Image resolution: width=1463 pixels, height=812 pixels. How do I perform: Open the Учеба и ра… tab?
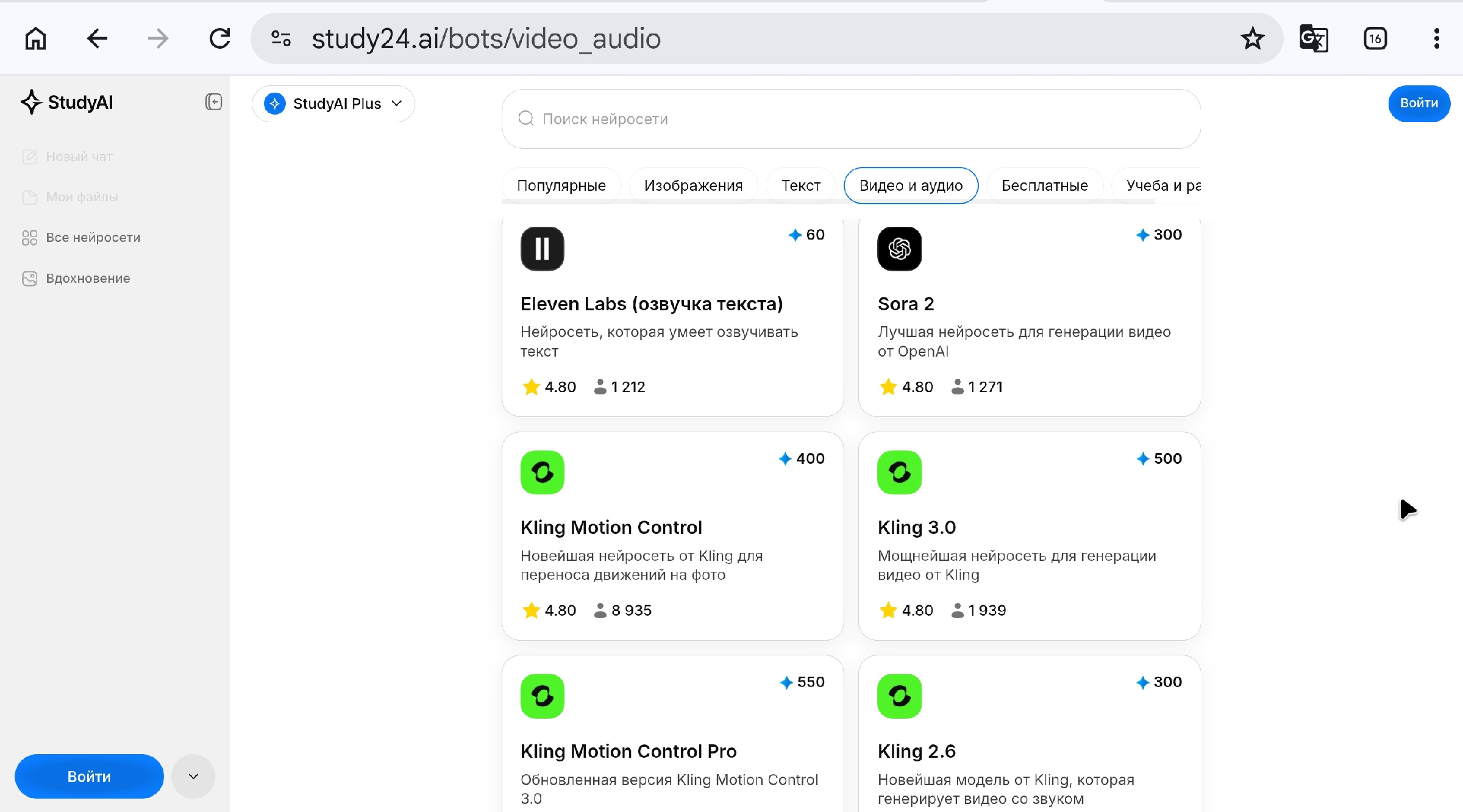(x=1157, y=185)
